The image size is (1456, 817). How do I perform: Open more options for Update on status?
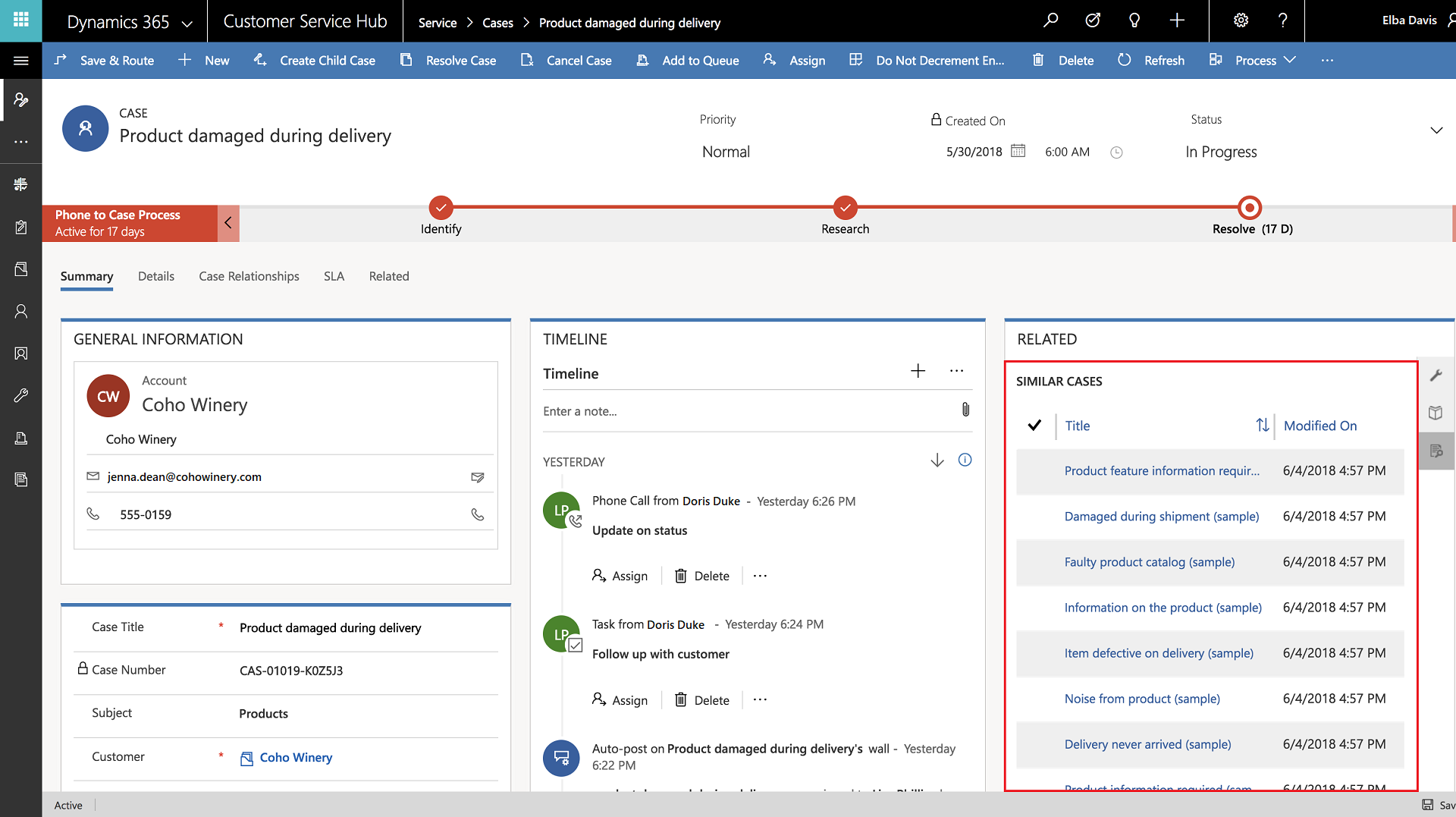[760, 576]
